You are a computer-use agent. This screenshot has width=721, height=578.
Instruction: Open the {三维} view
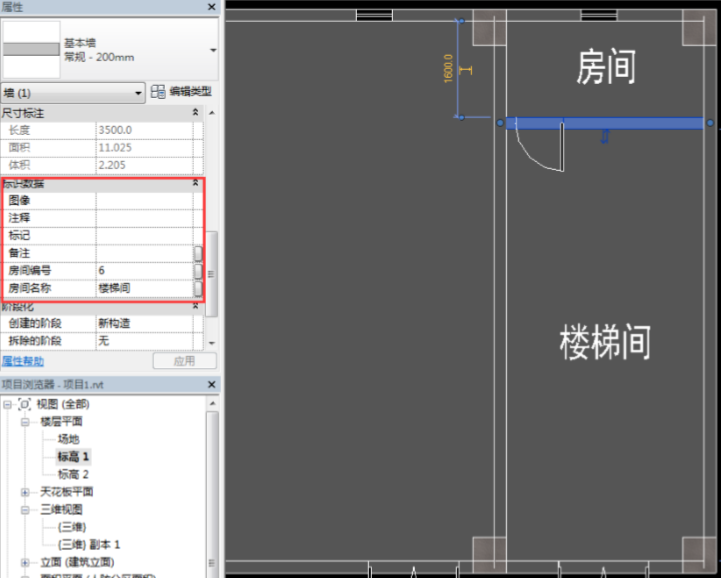[x=72, y=527]
